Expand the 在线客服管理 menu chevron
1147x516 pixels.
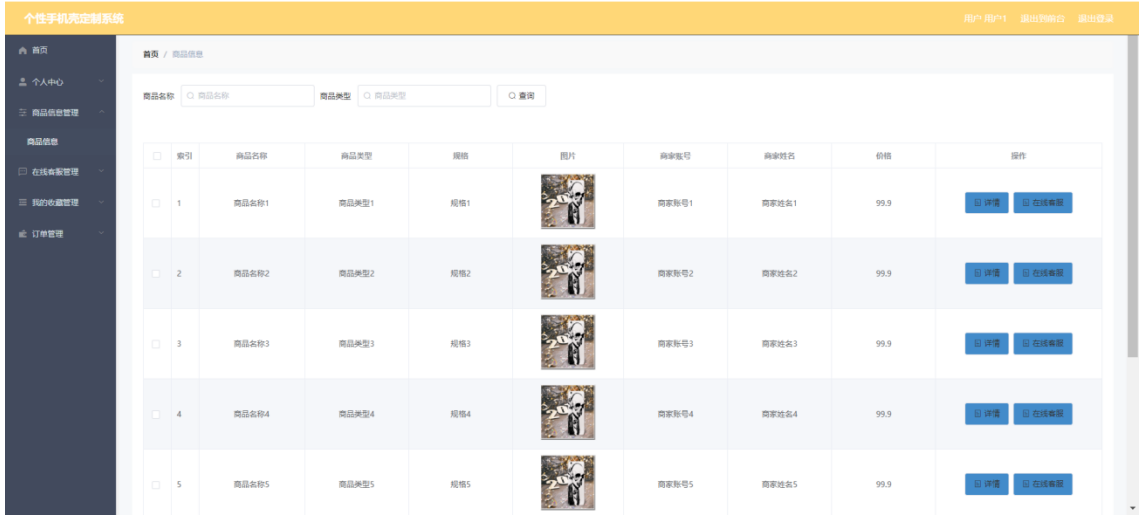(x=101, y=172)
